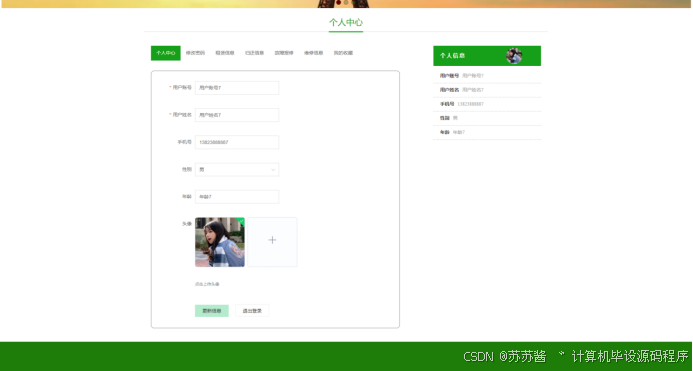Click the green check badge on avatar thumbnail
The height and width of the screenshot is (371, 693).
pyautogui.click(x=241, y=220)
